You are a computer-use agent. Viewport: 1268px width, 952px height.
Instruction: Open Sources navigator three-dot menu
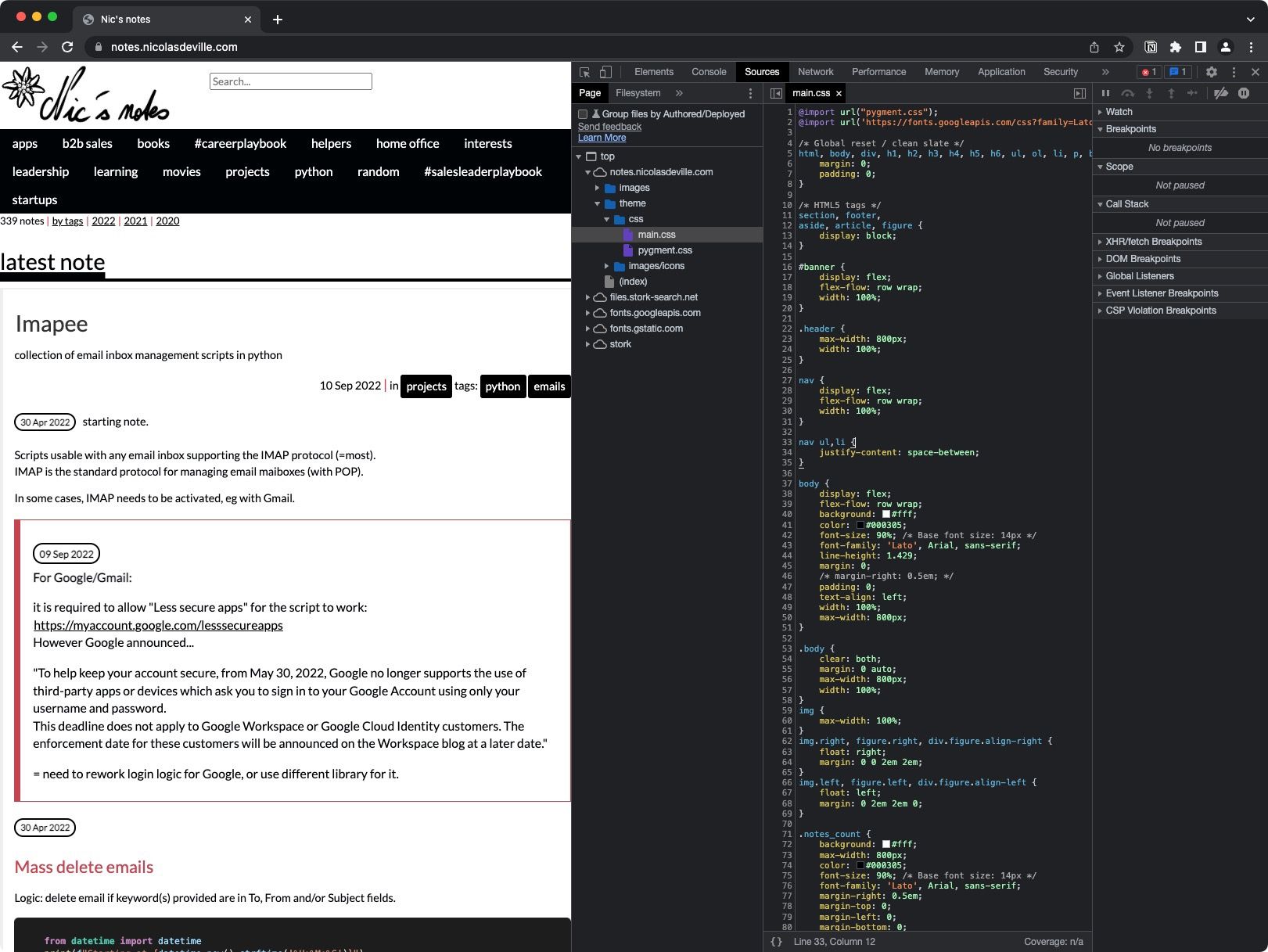click(x=751, y=93)
